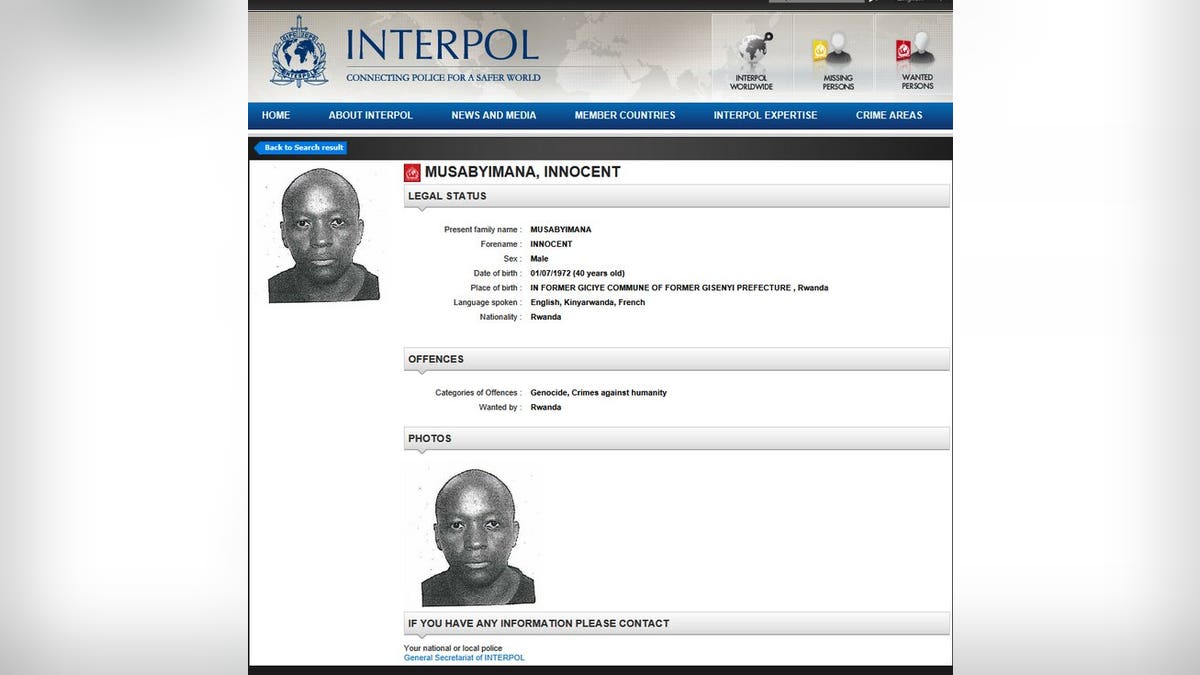Open the ABOUT INTERPOL menu
The height and width of the screenshot is (675, 1200).
pyautogui.click(x=370, y=116)
